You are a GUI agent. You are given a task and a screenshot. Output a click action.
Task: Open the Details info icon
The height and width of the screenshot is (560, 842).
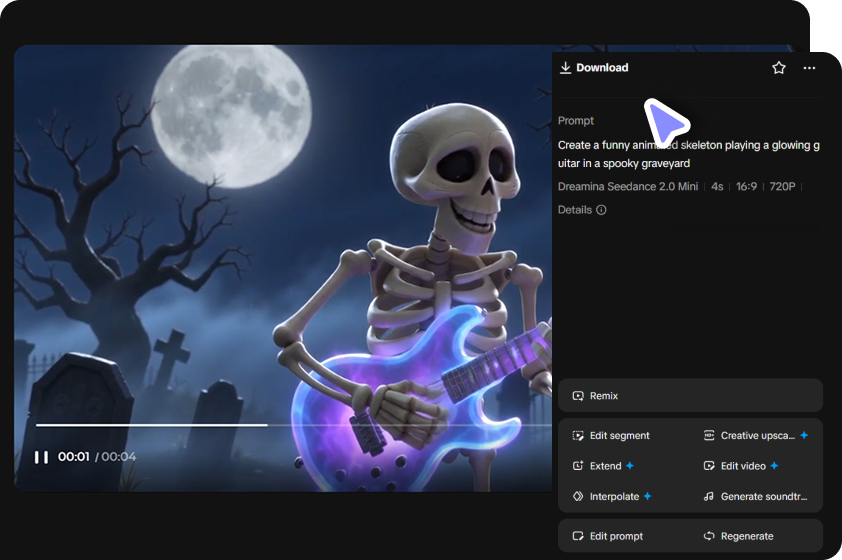click(x=601, y=210)
